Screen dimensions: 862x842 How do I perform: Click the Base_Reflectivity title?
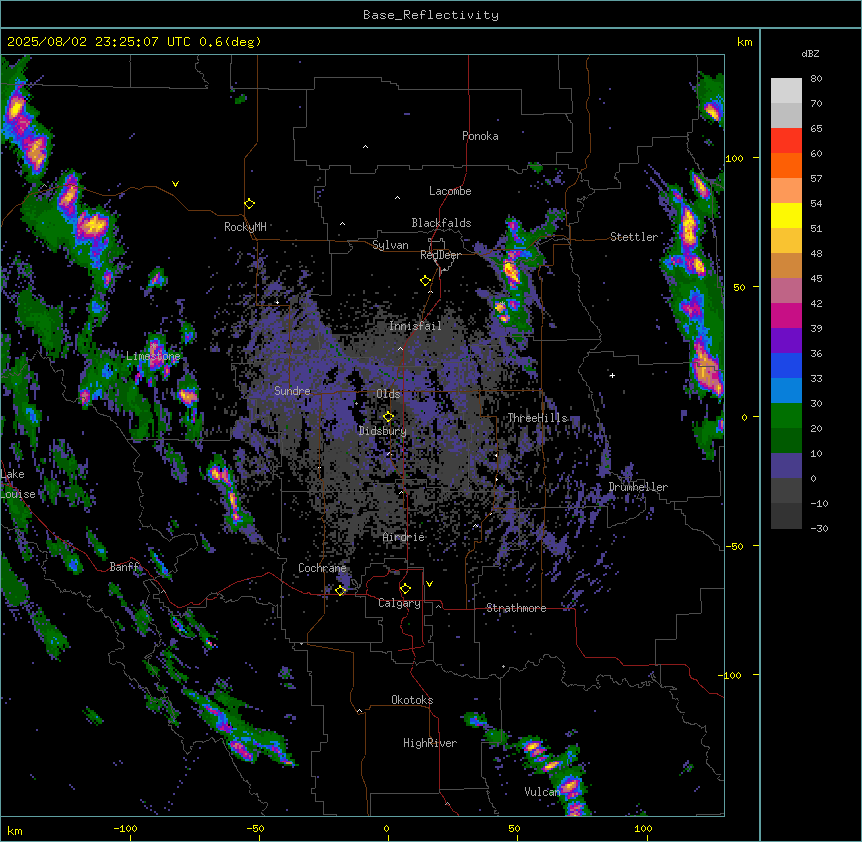click(x=431, y=15)
